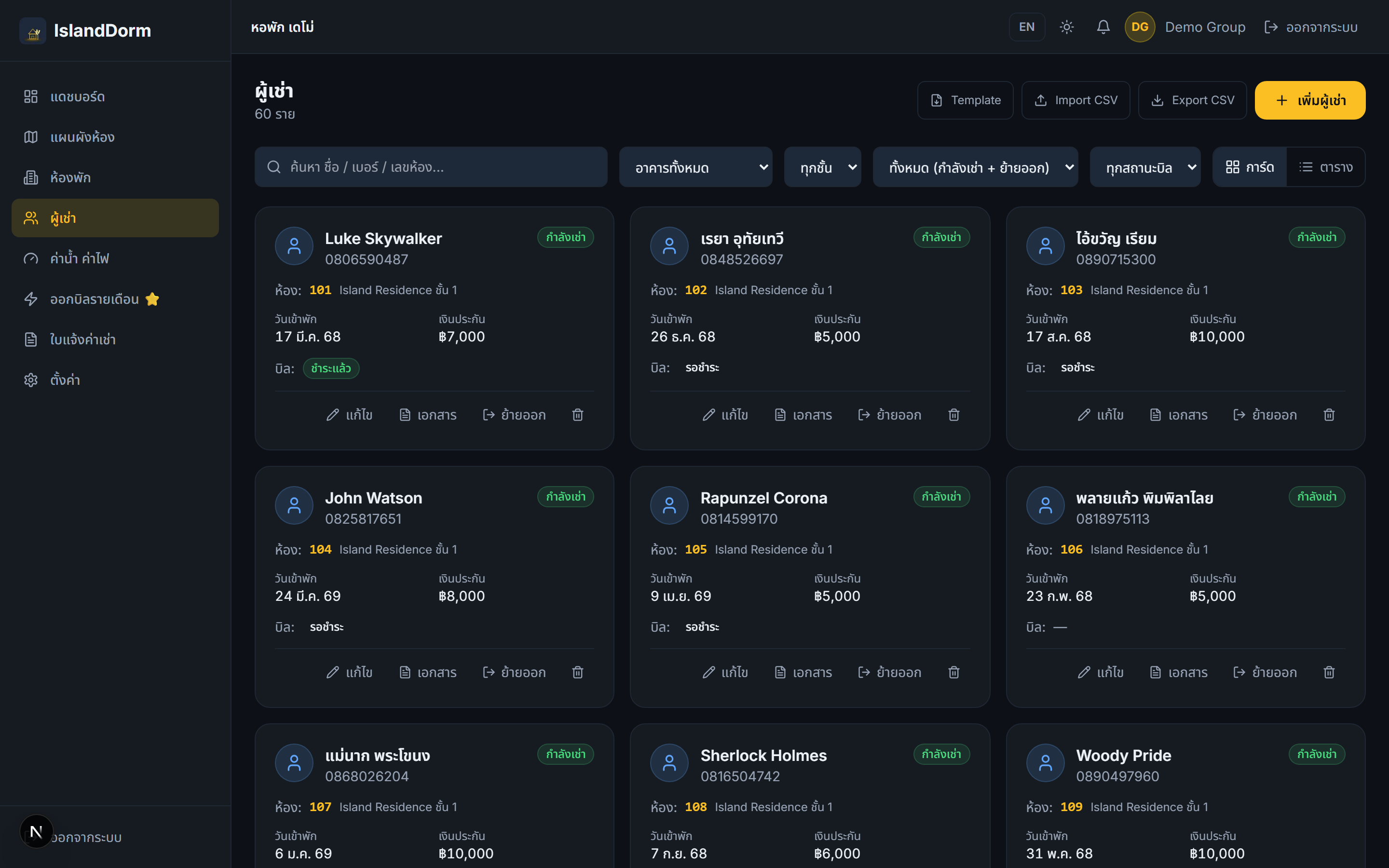
Task: Click the ชำระแล้ว paid badge on Luke's card
Action: tap(331, 368)
